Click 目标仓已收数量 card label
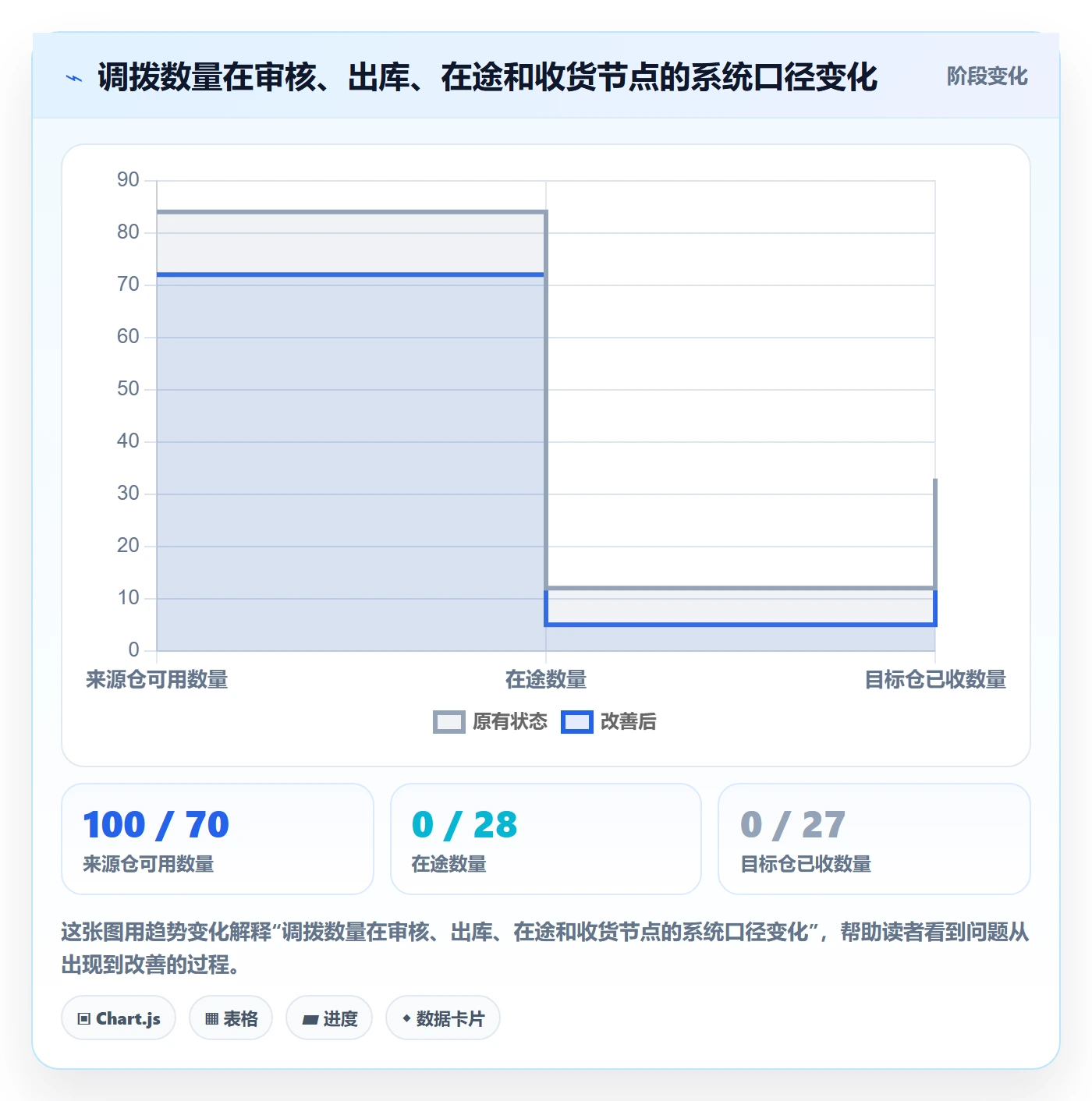 (806, 864)
